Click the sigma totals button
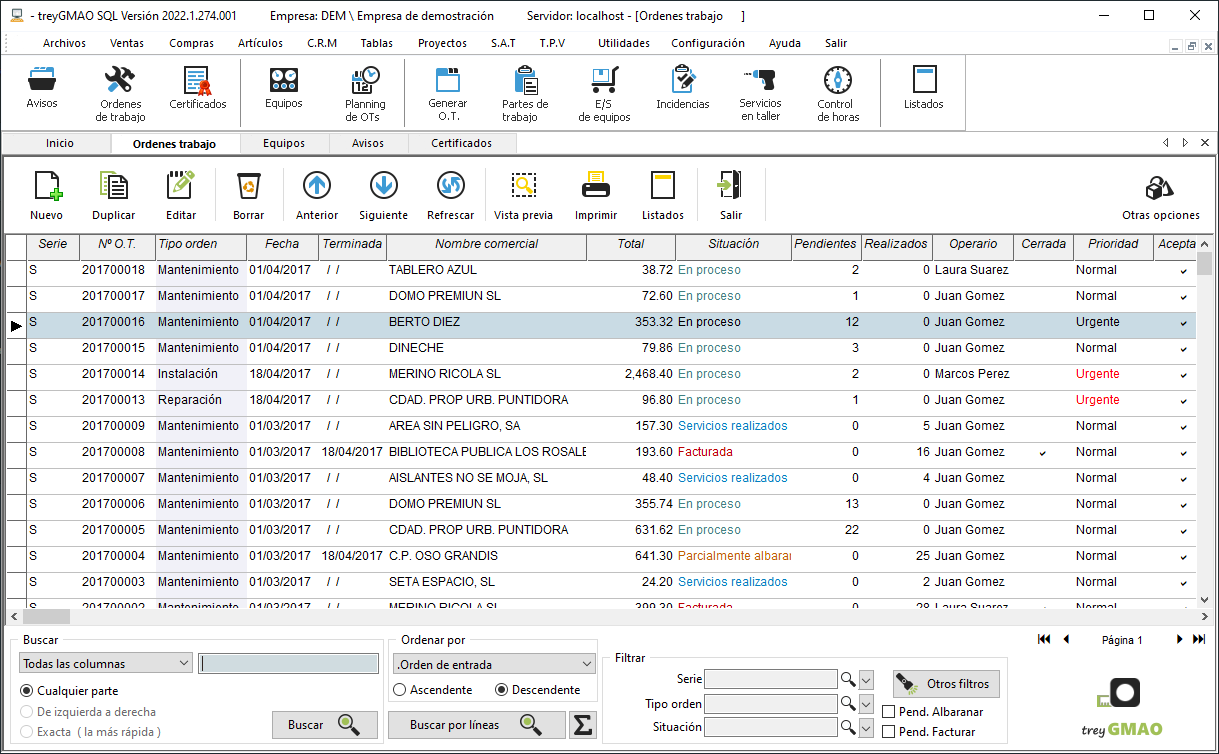This screenshot has width=1219, height=754. tap(582, 725)
